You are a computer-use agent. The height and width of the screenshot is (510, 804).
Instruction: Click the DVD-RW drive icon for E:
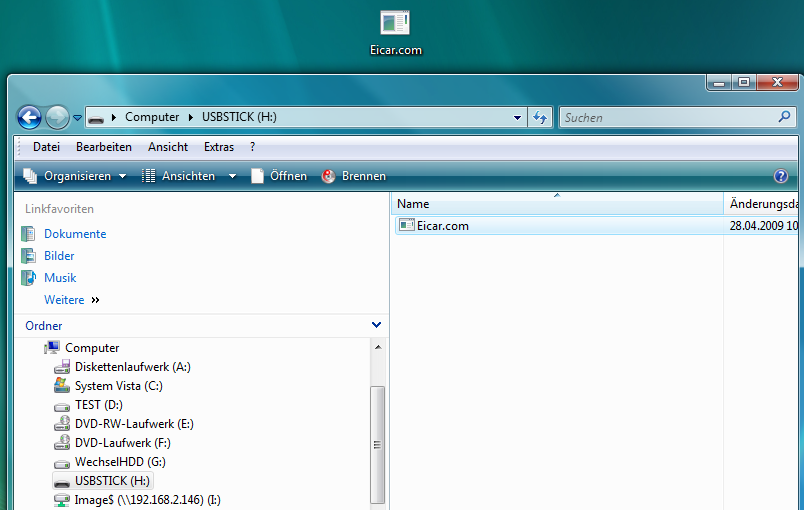coord(62,424)
